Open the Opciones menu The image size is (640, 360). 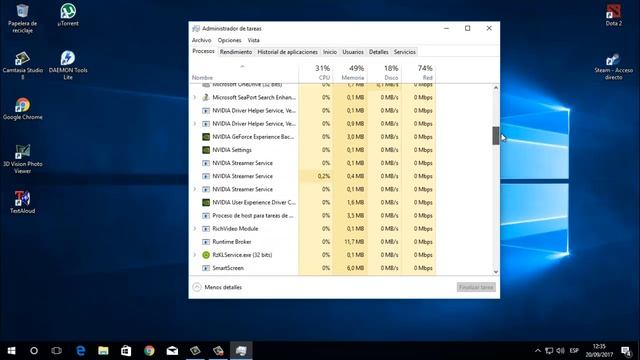229,40
